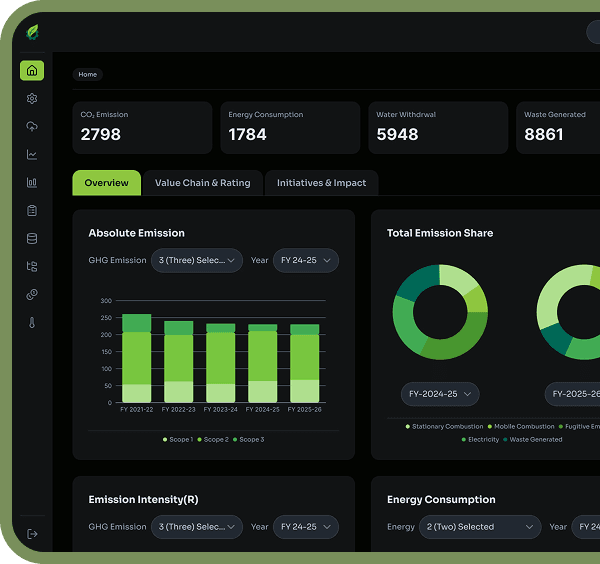Image resolution: width=600 pixels, height=564 pixels.
Task: Click the FY 2022-23 bar
Action: (x=179, y=362)
